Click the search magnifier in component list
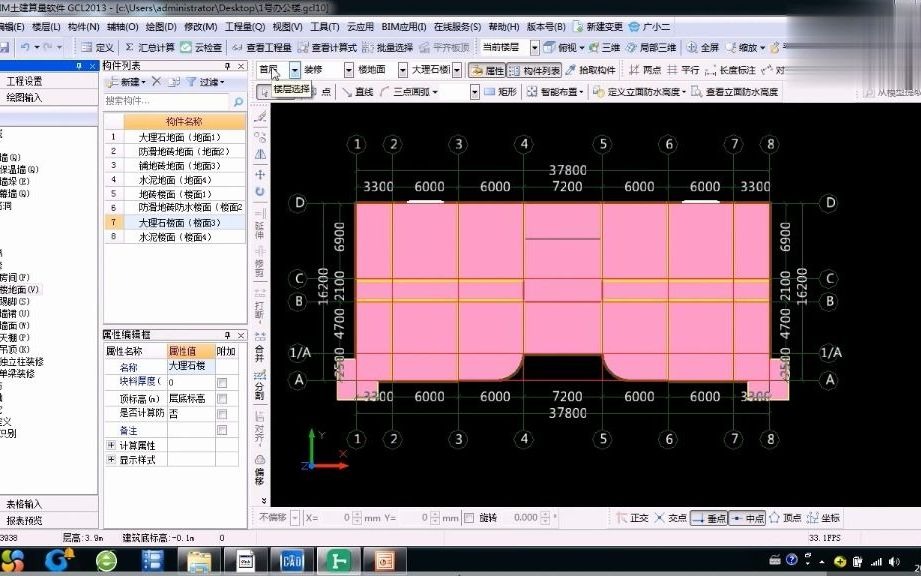Image resolution: width=921 pixels, height=576 pixels. tap(238, 102)
